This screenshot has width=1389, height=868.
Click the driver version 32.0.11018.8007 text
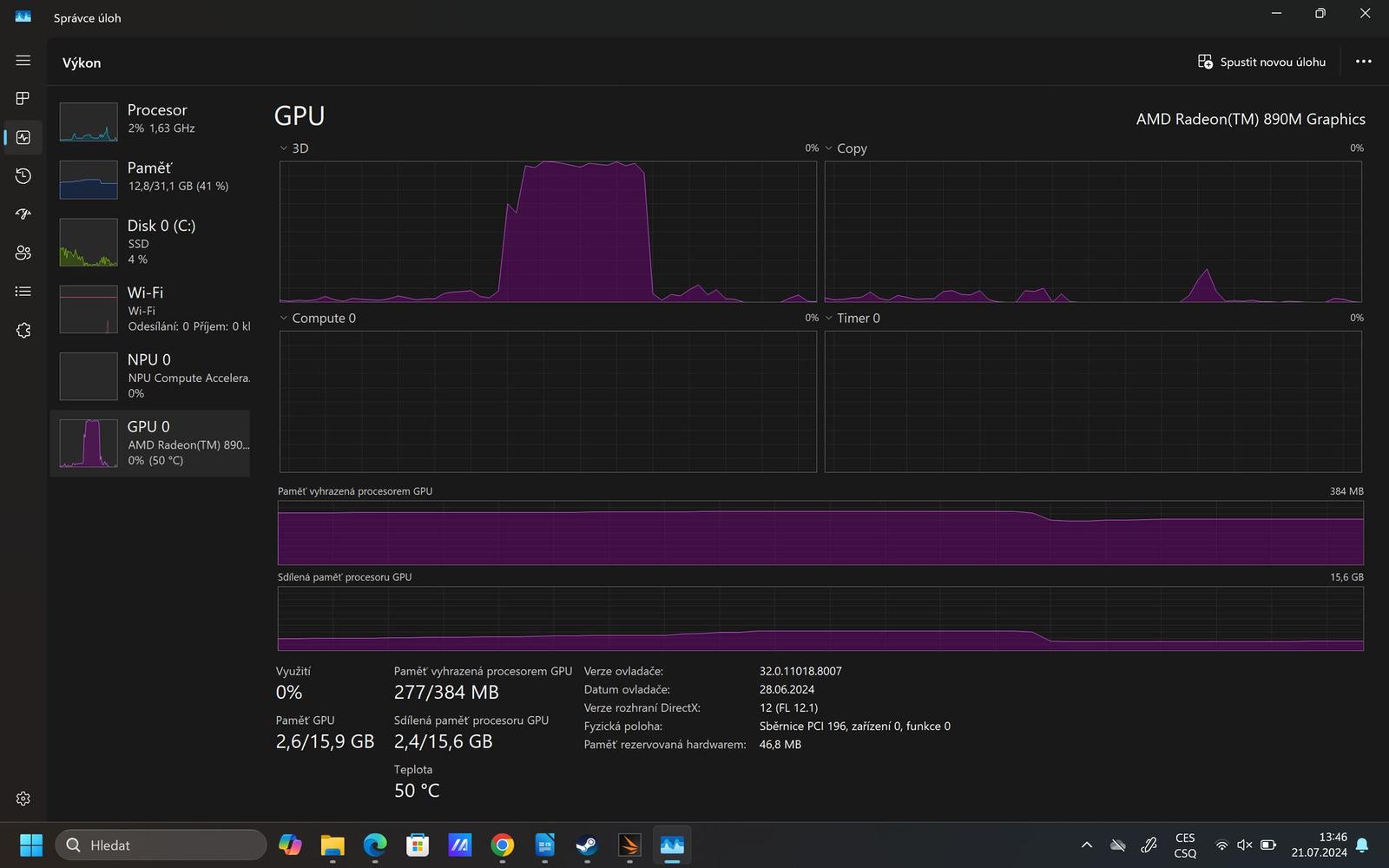800,671
